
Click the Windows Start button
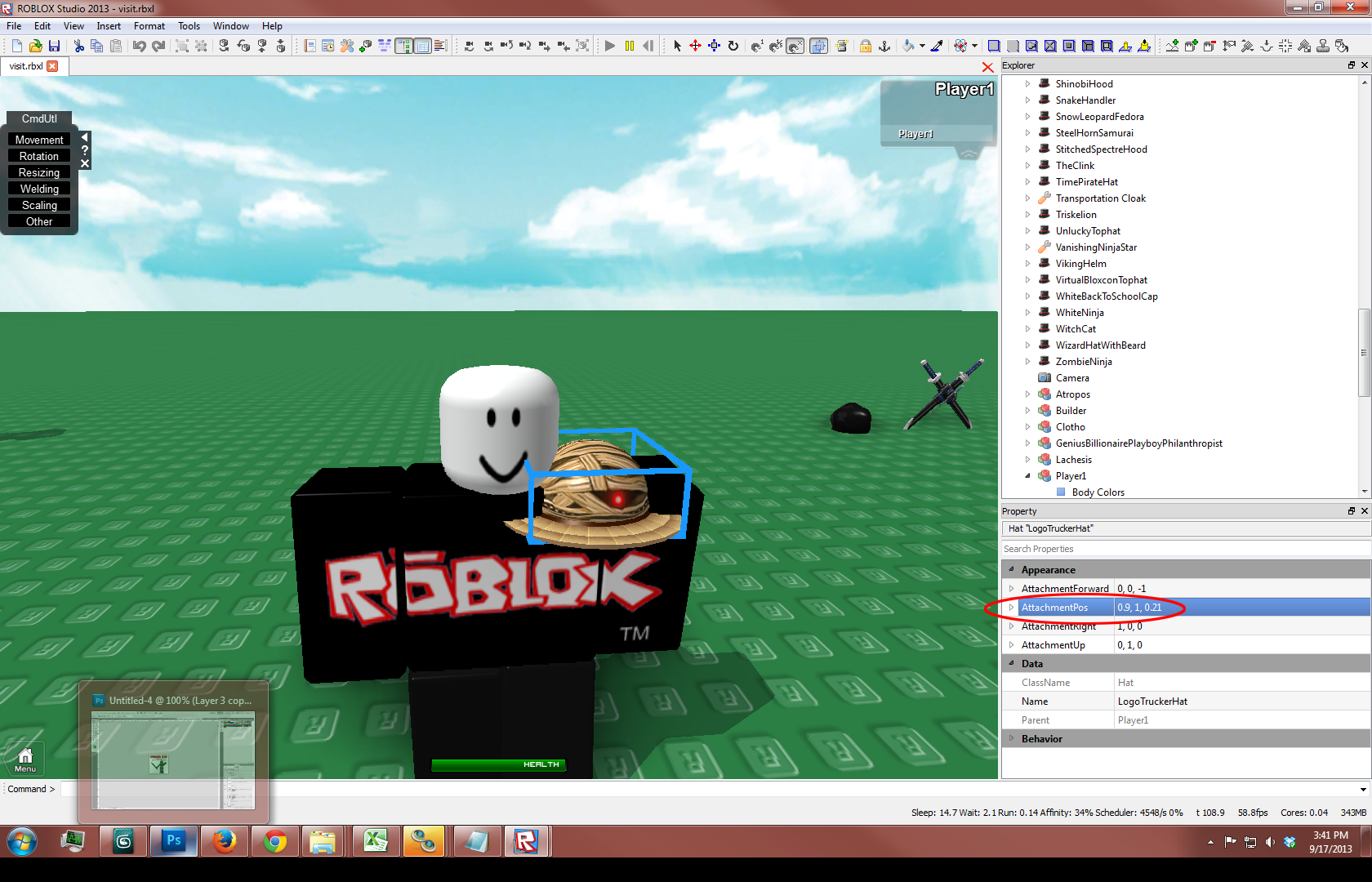click(x=22, y=840)
